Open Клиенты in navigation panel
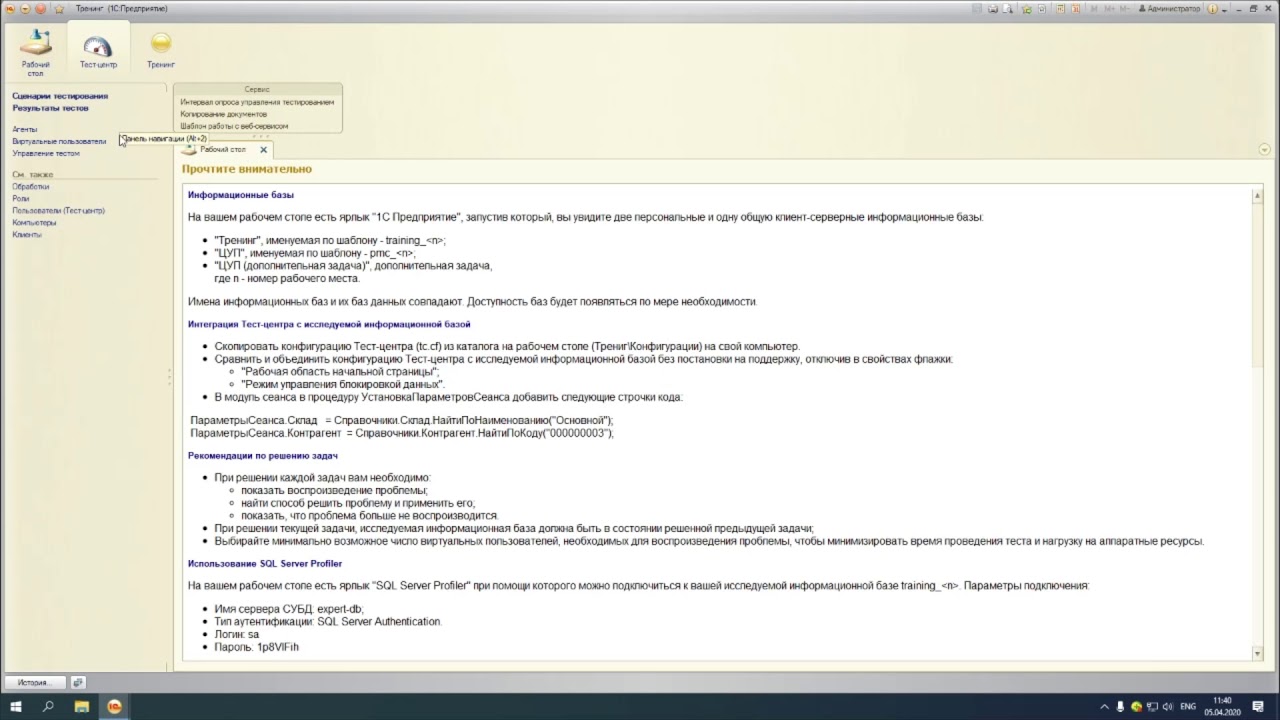Viewport: 1280px width, 720px height. point(27,235)
